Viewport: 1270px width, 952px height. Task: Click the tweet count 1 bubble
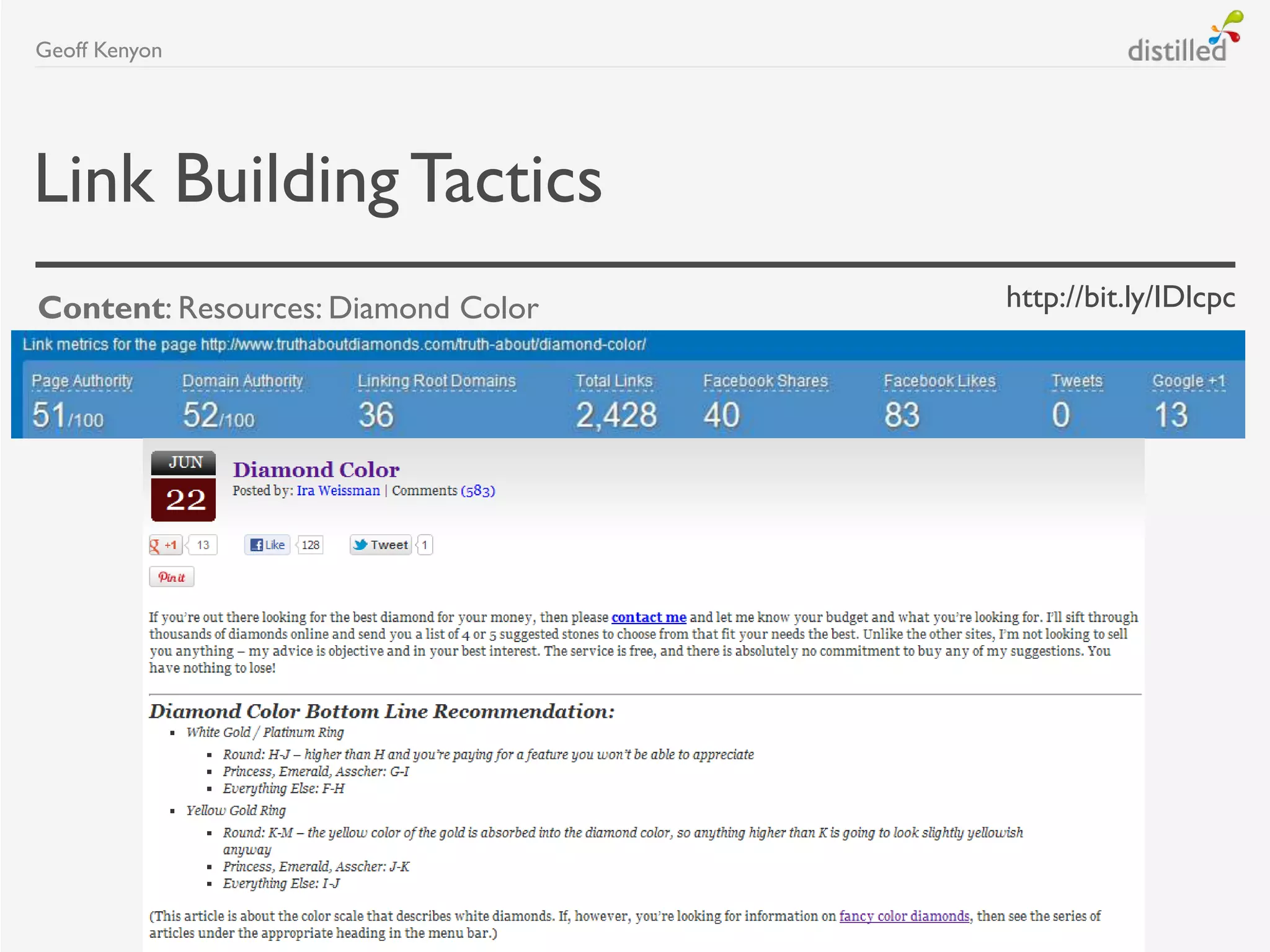pos(425,545)
